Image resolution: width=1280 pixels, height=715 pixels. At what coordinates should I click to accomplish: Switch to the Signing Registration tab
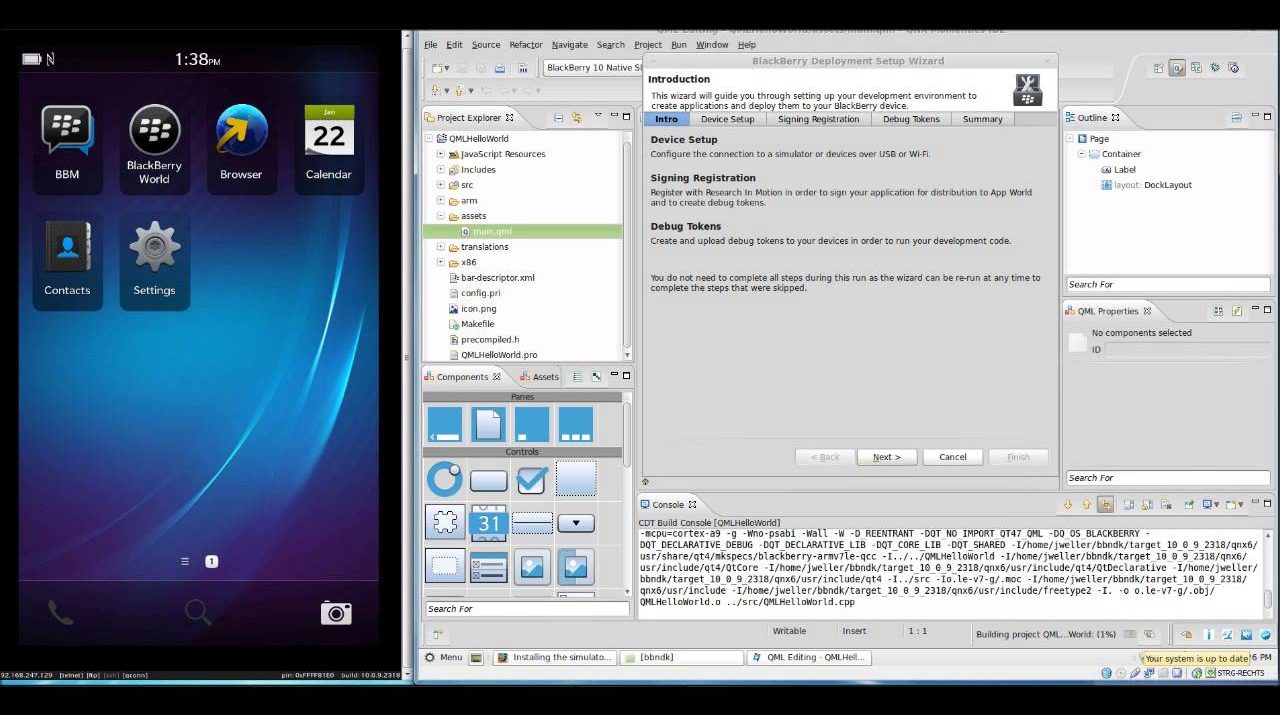coord(818,119)
